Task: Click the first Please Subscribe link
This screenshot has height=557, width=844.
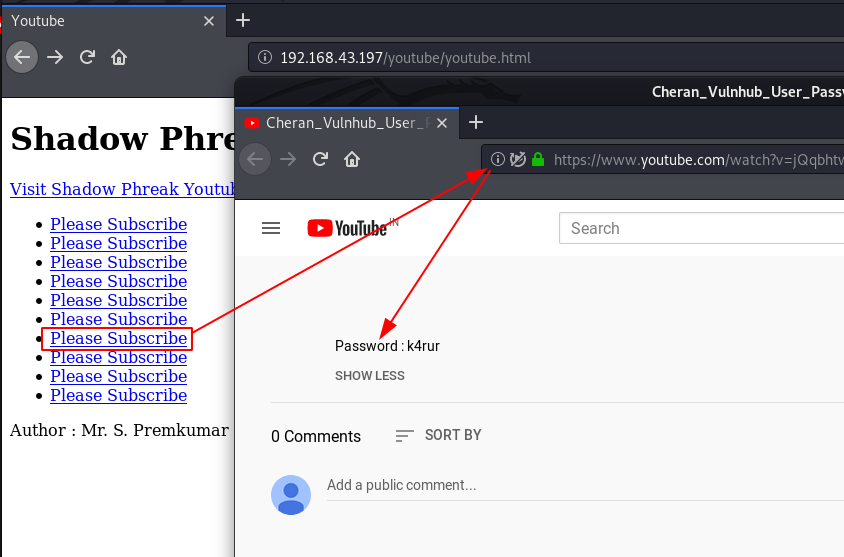Action: [118, 224]
